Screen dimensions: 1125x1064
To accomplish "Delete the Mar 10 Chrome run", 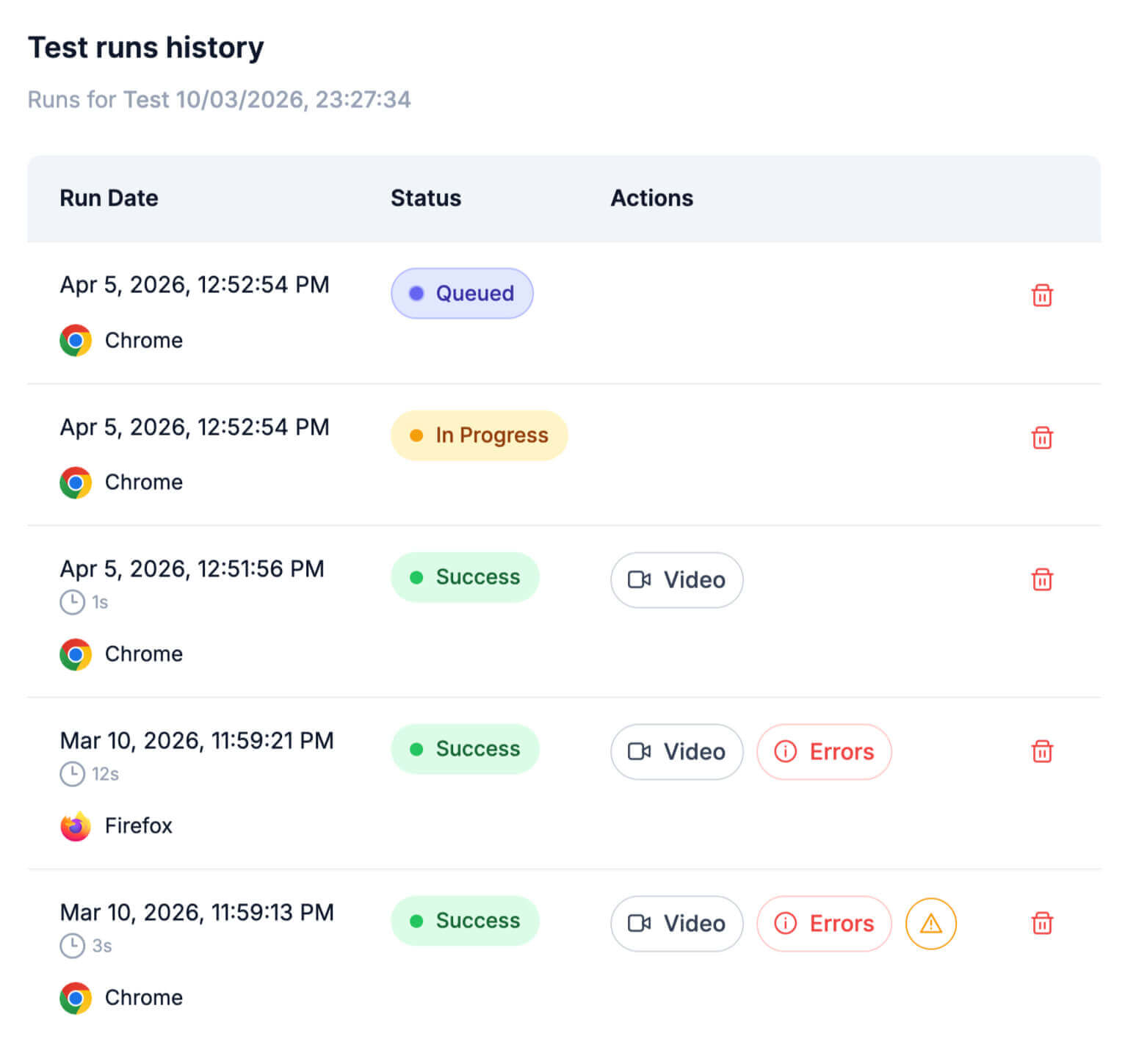I will 1042,924.
